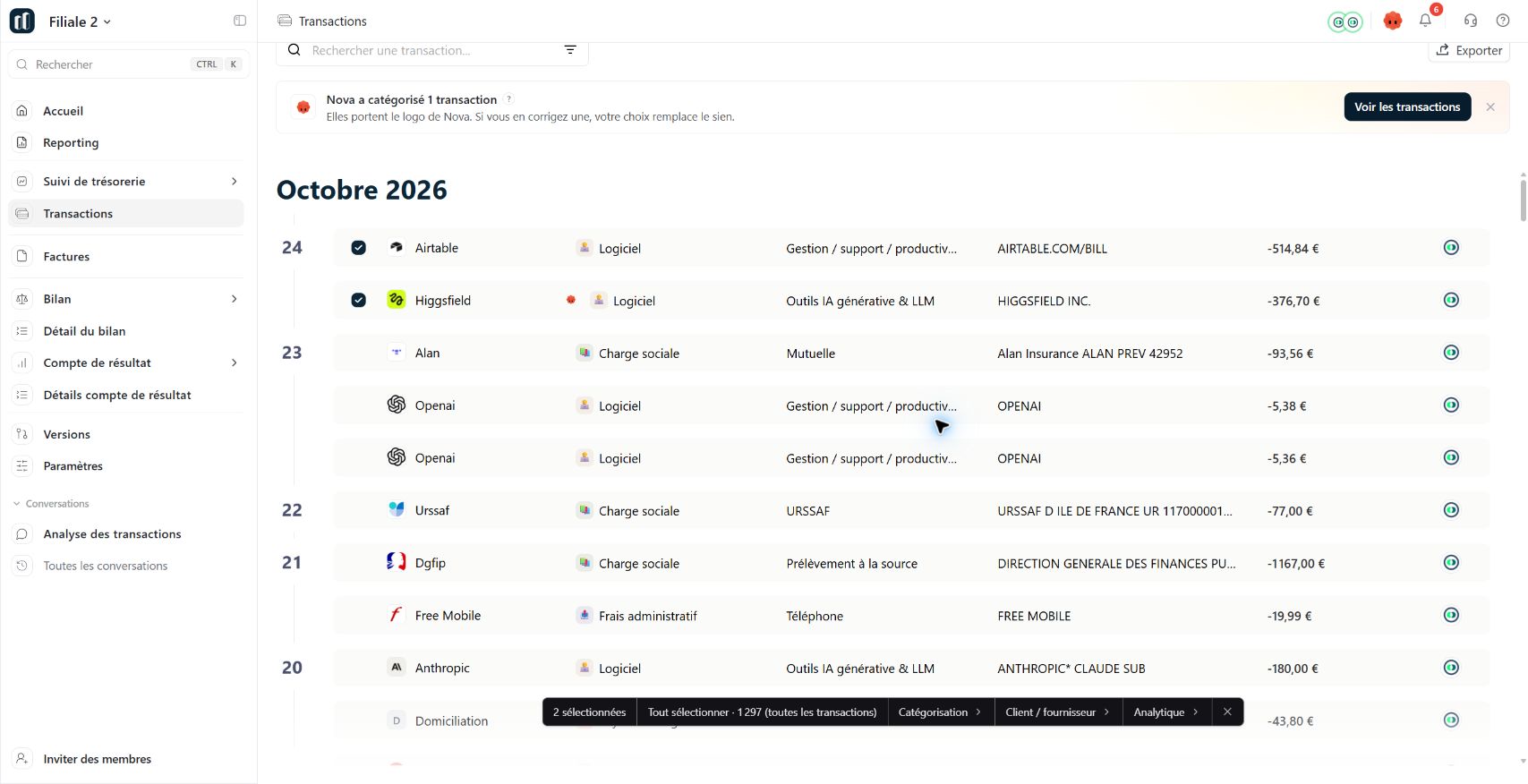
Task: Expand the Compte de résultat section
Action: tap(235, 362)
